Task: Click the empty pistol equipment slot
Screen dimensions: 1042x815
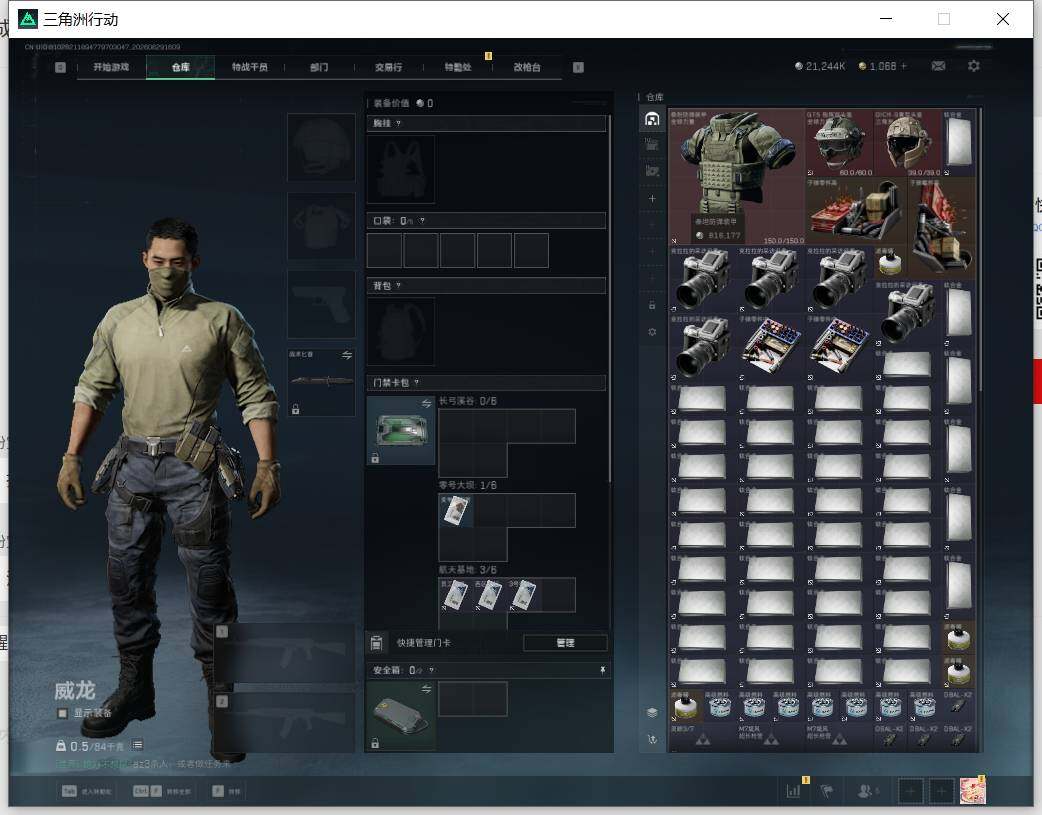Action: click(321, 304)
